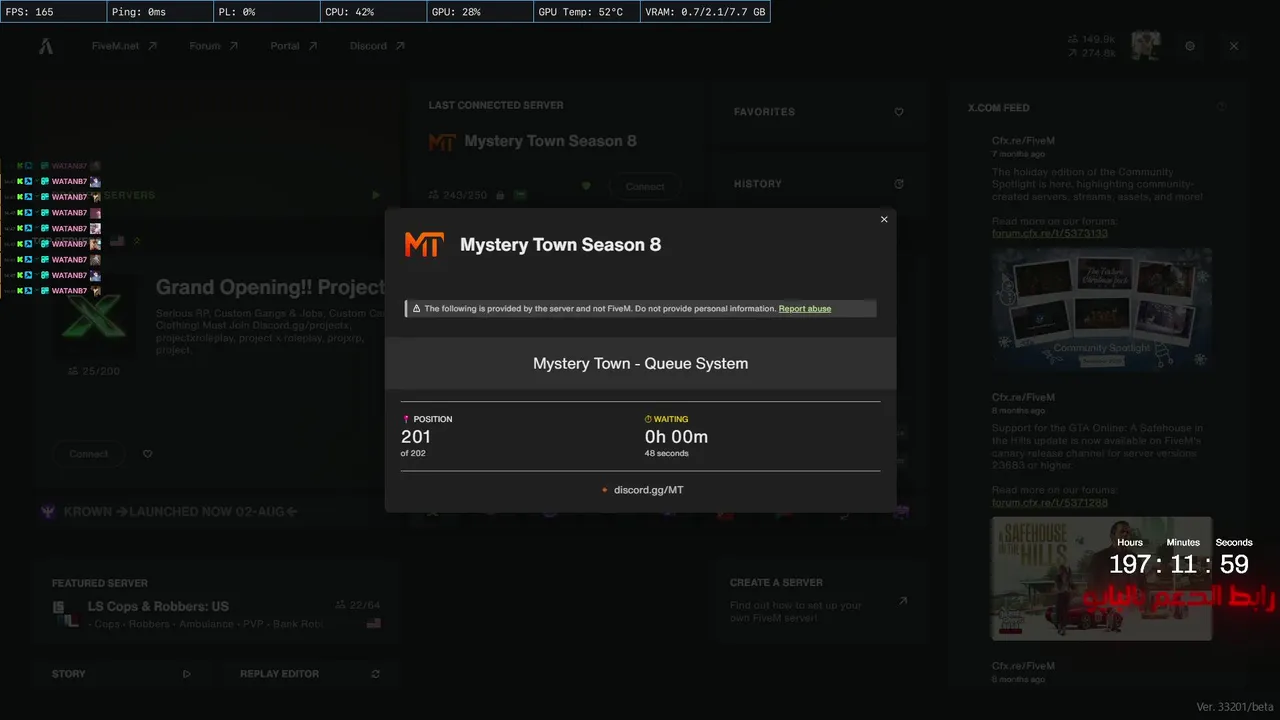Click the 'Ver. 33201/beta' version text
1280x720 pixels.
(1236, 707)
